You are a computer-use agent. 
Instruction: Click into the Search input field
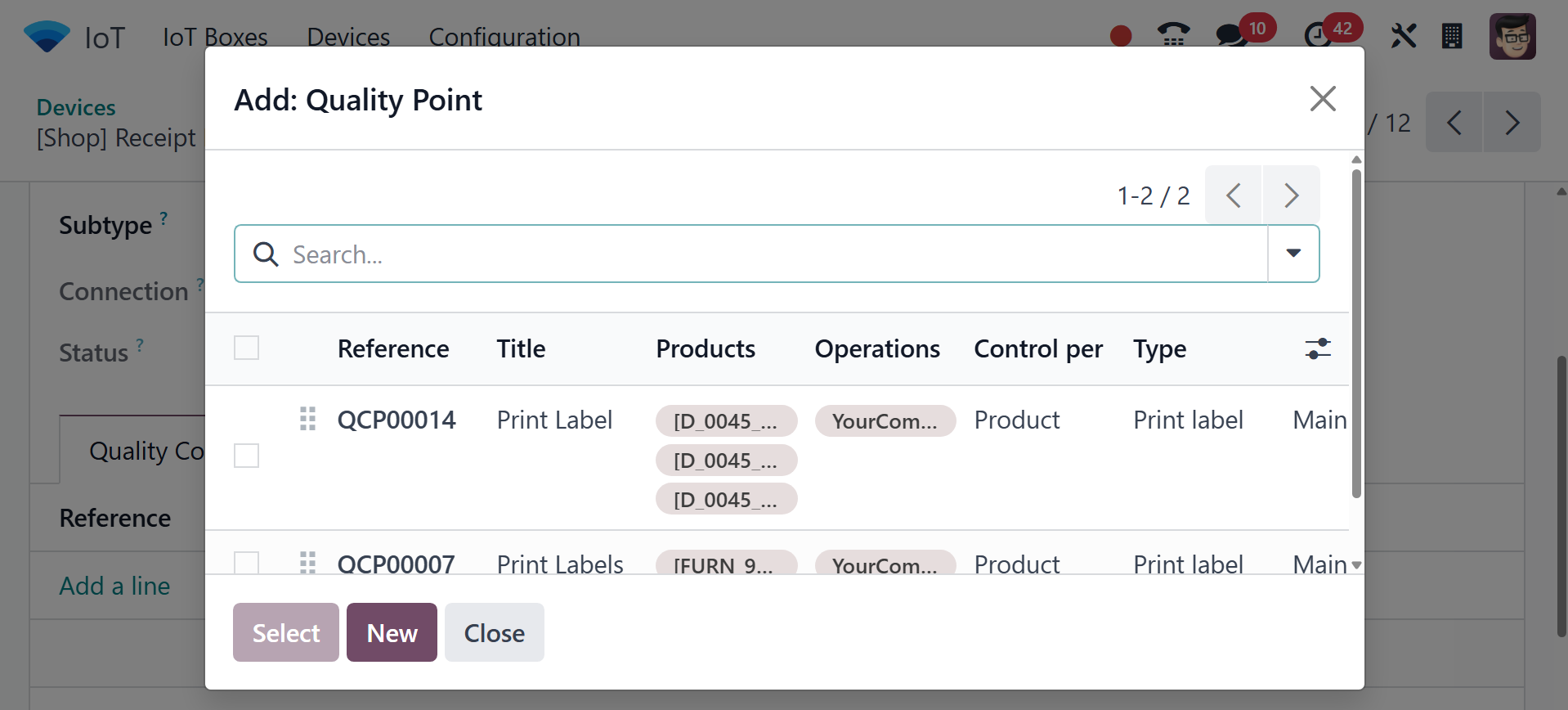click(x=768, y=254)
